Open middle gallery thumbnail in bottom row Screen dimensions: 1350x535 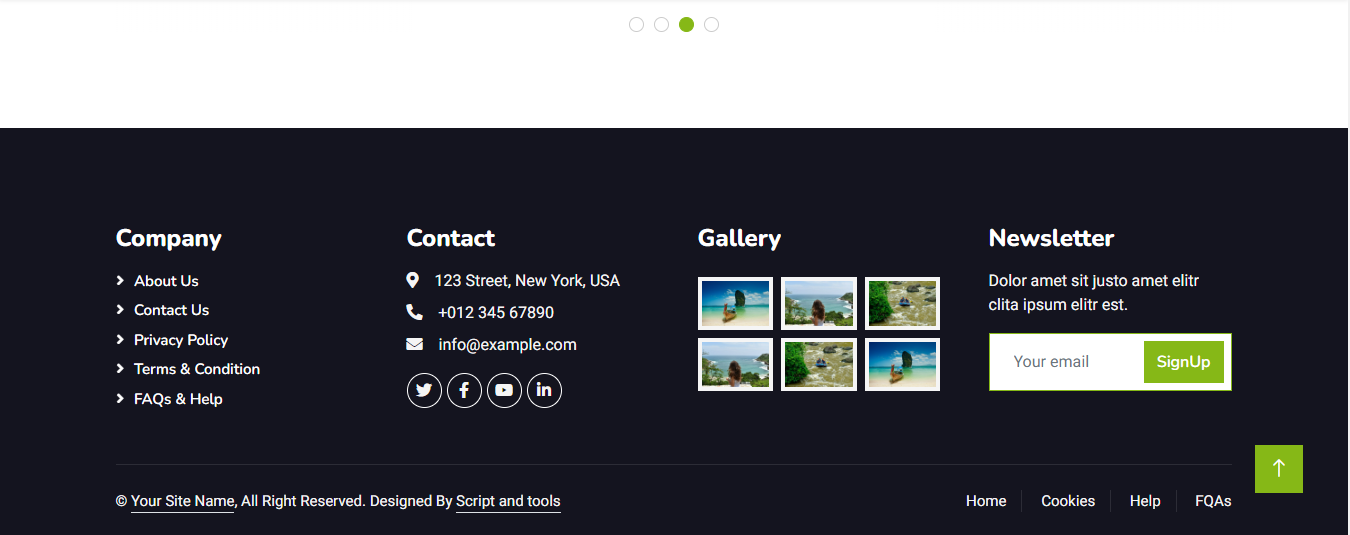coord(819,364)
